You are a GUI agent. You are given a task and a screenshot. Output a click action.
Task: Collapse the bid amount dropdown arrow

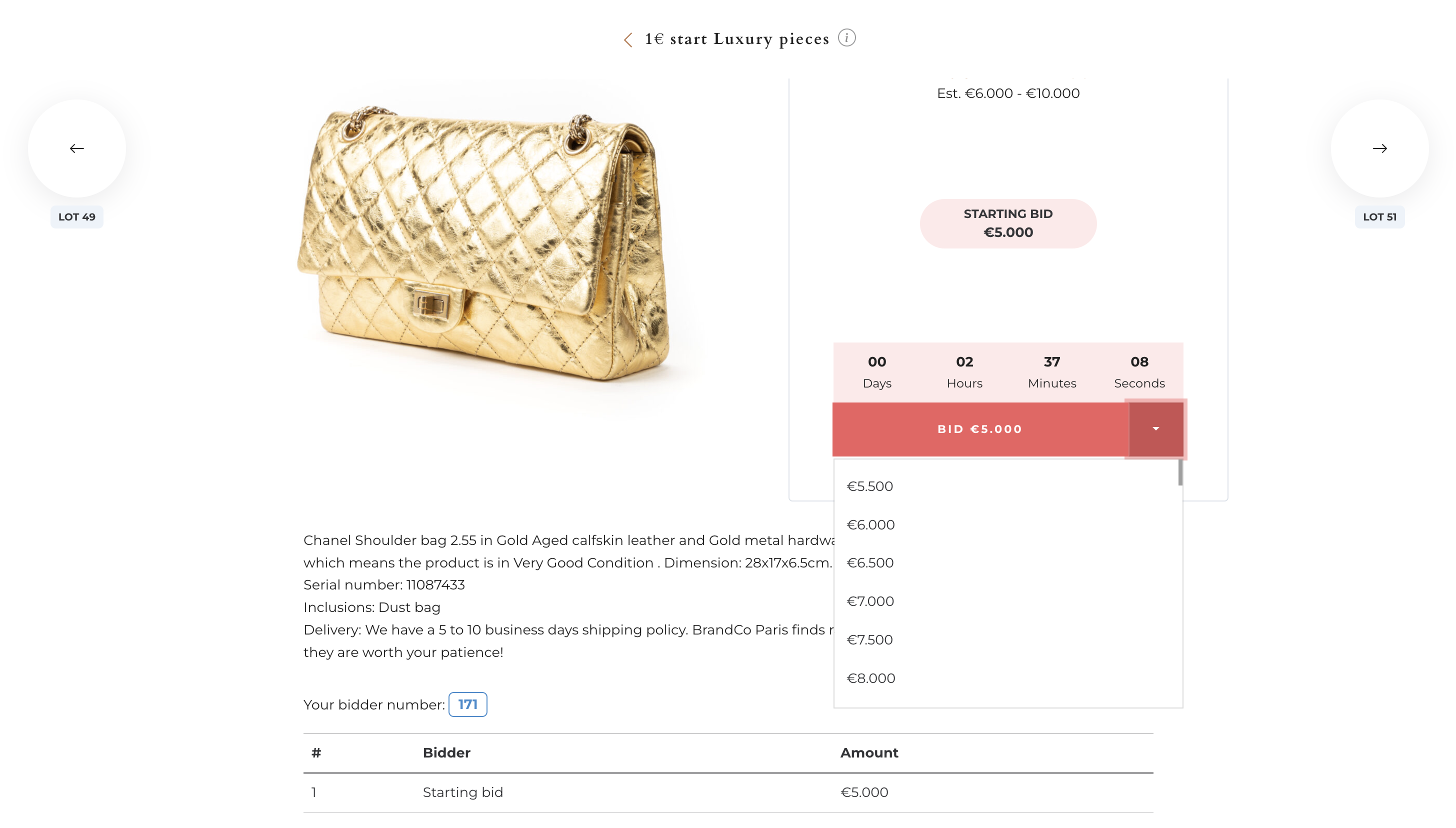click(1155, 429)
